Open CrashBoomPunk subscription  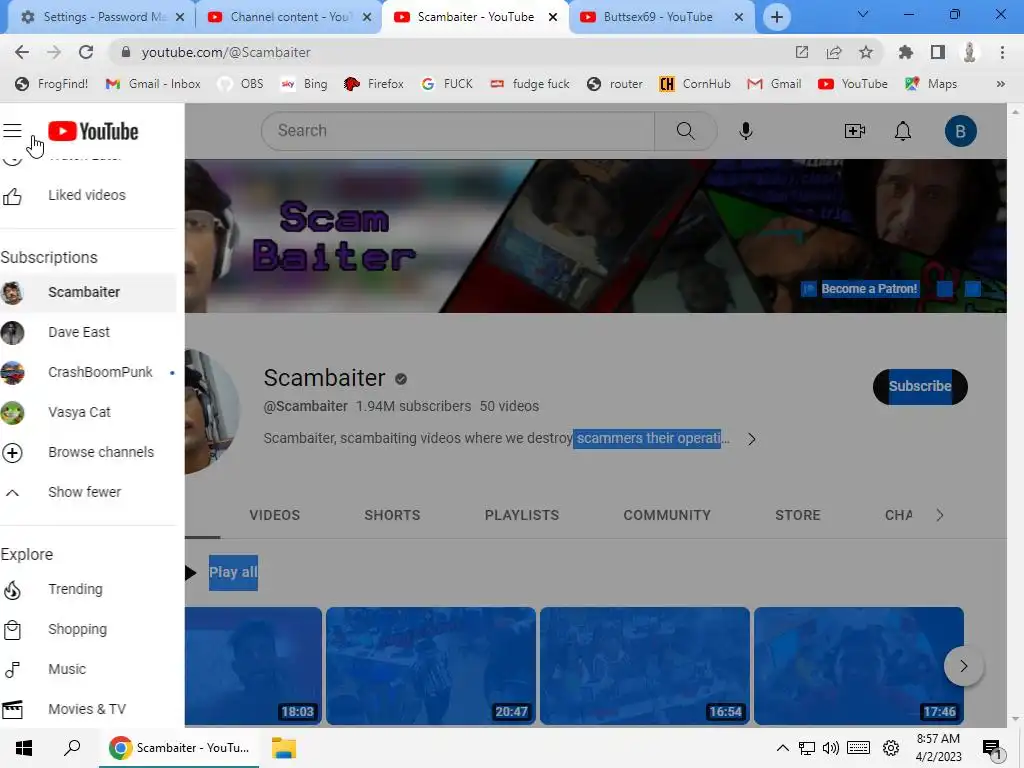coord(88,372)
